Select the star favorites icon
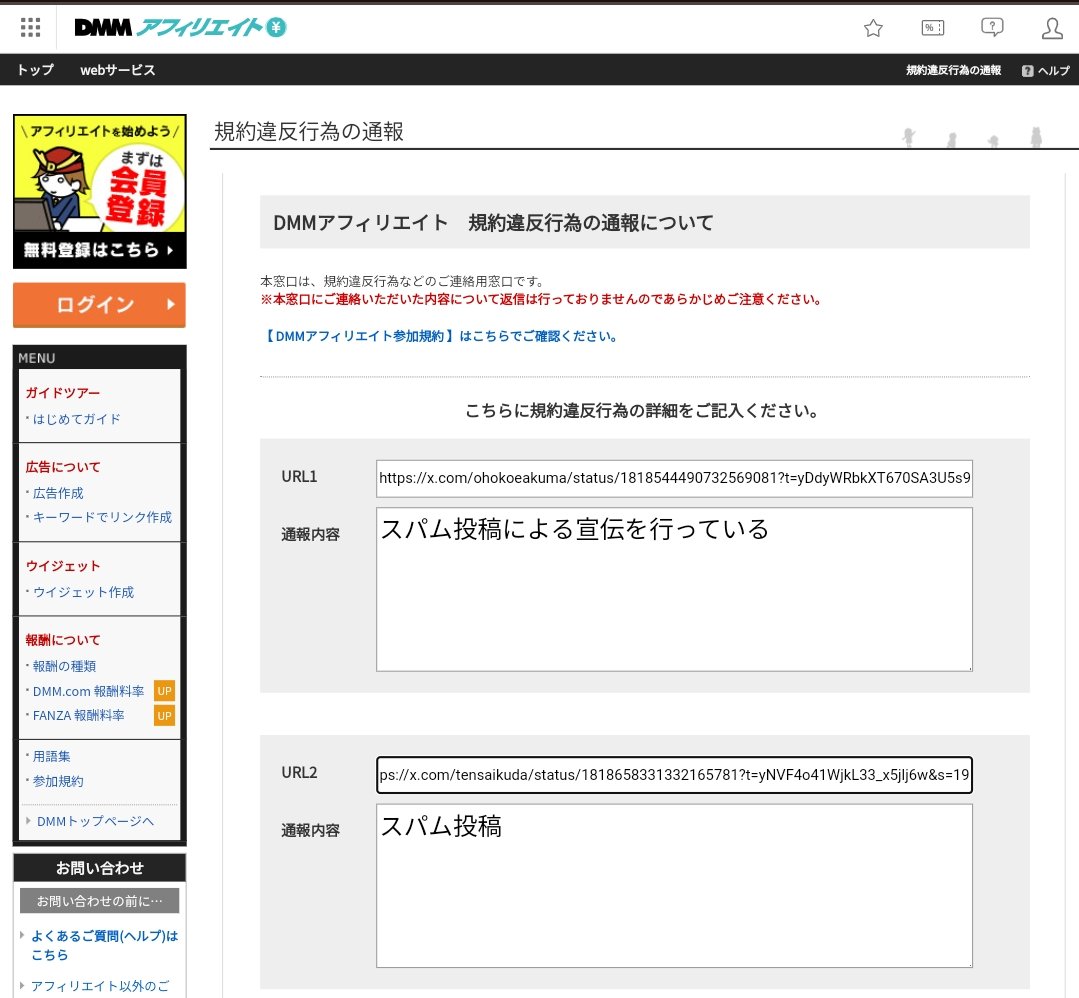Viewport: 1079px width, 998px height. (x=872, y=28)
